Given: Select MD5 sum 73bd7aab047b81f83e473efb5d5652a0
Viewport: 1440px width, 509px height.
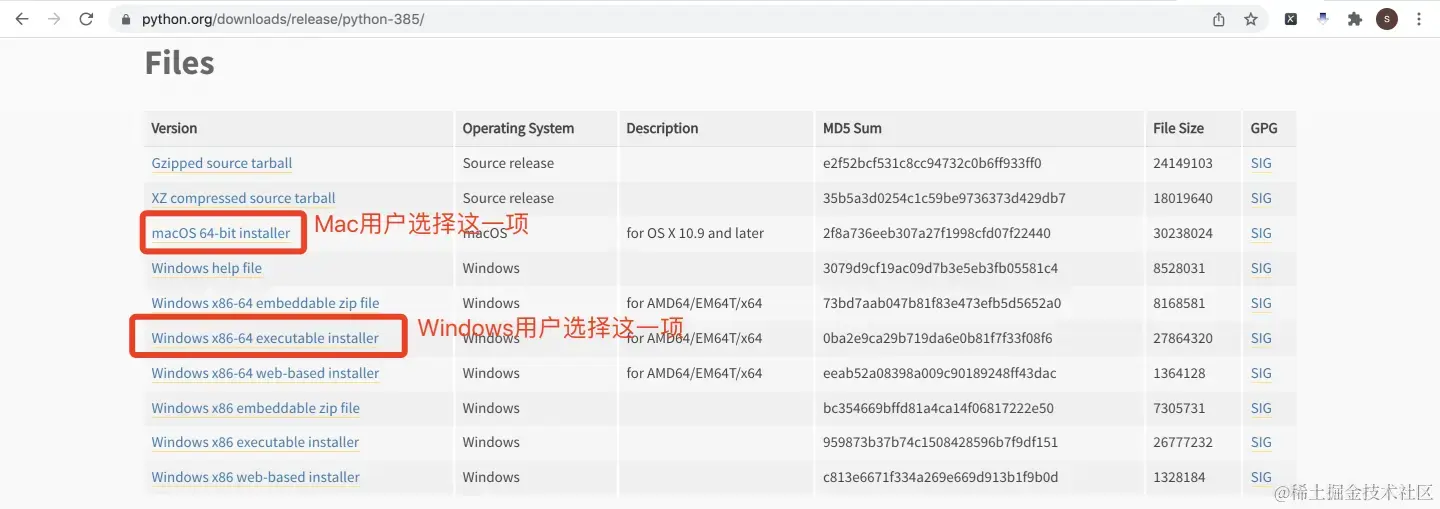Looking at the screenshot, I should [x=942, y=303].
